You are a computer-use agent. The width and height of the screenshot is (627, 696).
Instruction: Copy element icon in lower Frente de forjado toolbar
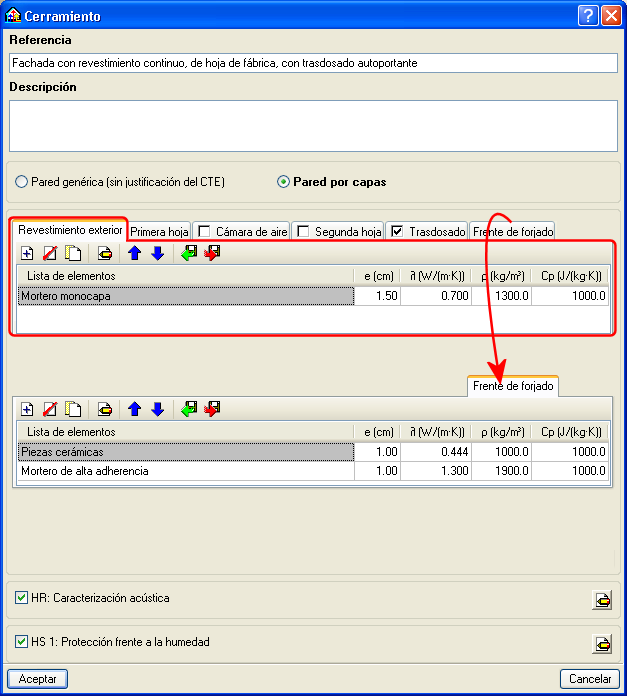73,409
